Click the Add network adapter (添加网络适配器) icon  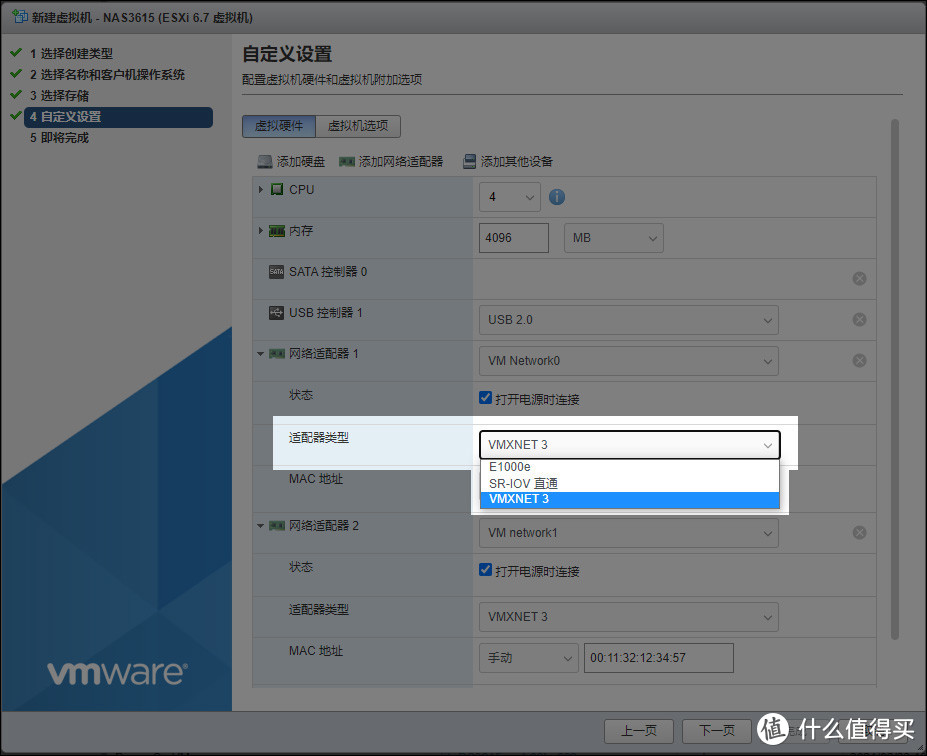[x=347, y=161]
